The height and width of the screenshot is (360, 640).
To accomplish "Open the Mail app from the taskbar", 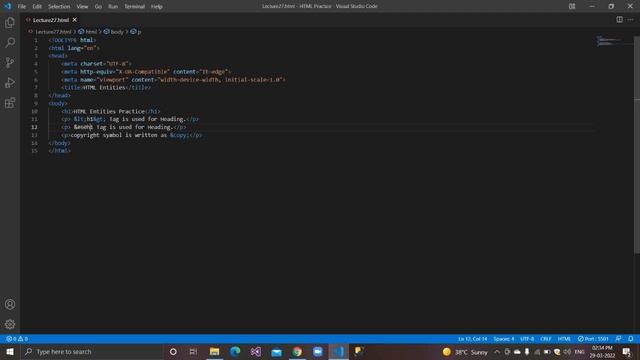I will [x=276, y=351].
